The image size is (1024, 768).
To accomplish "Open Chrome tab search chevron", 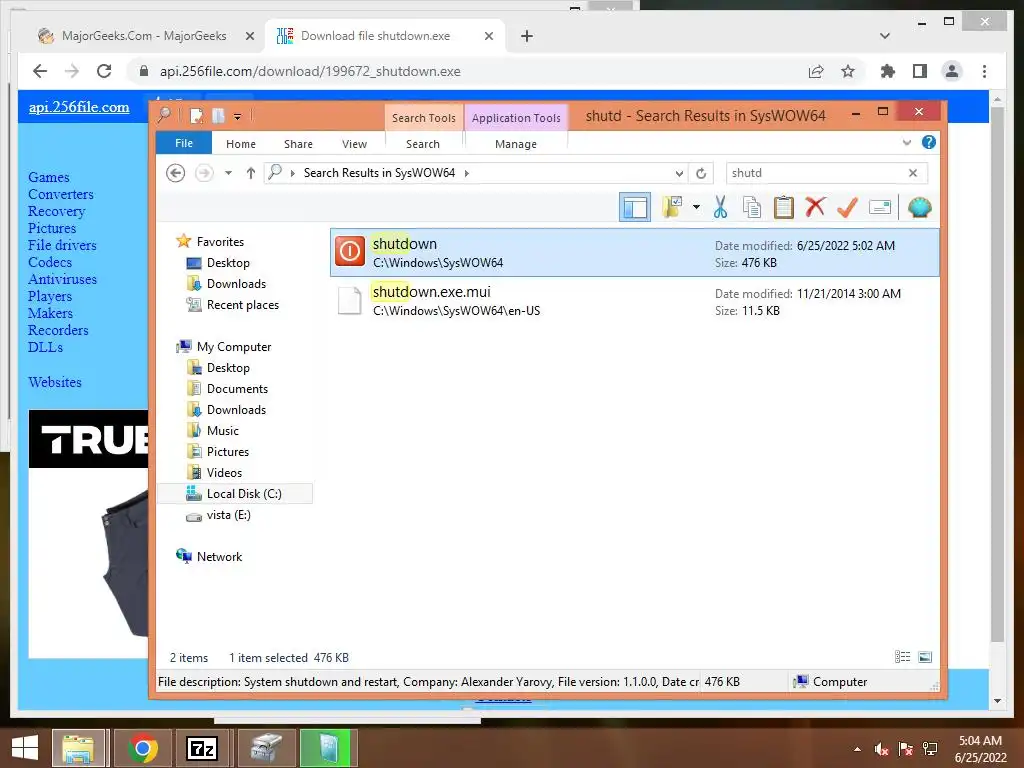I will pos(885,36).
